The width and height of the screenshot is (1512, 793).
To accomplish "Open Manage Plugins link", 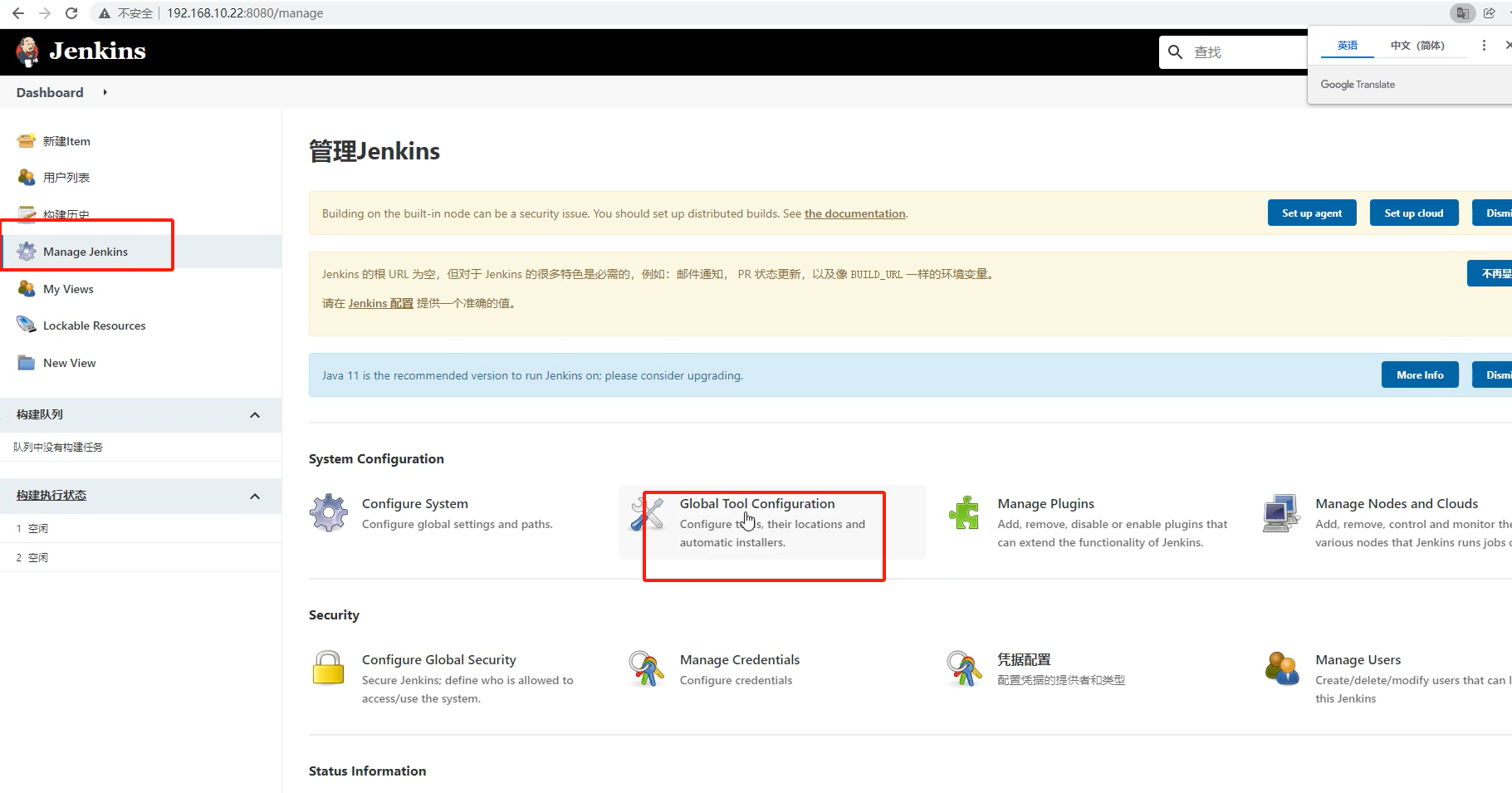I will tap(1046, 503).
